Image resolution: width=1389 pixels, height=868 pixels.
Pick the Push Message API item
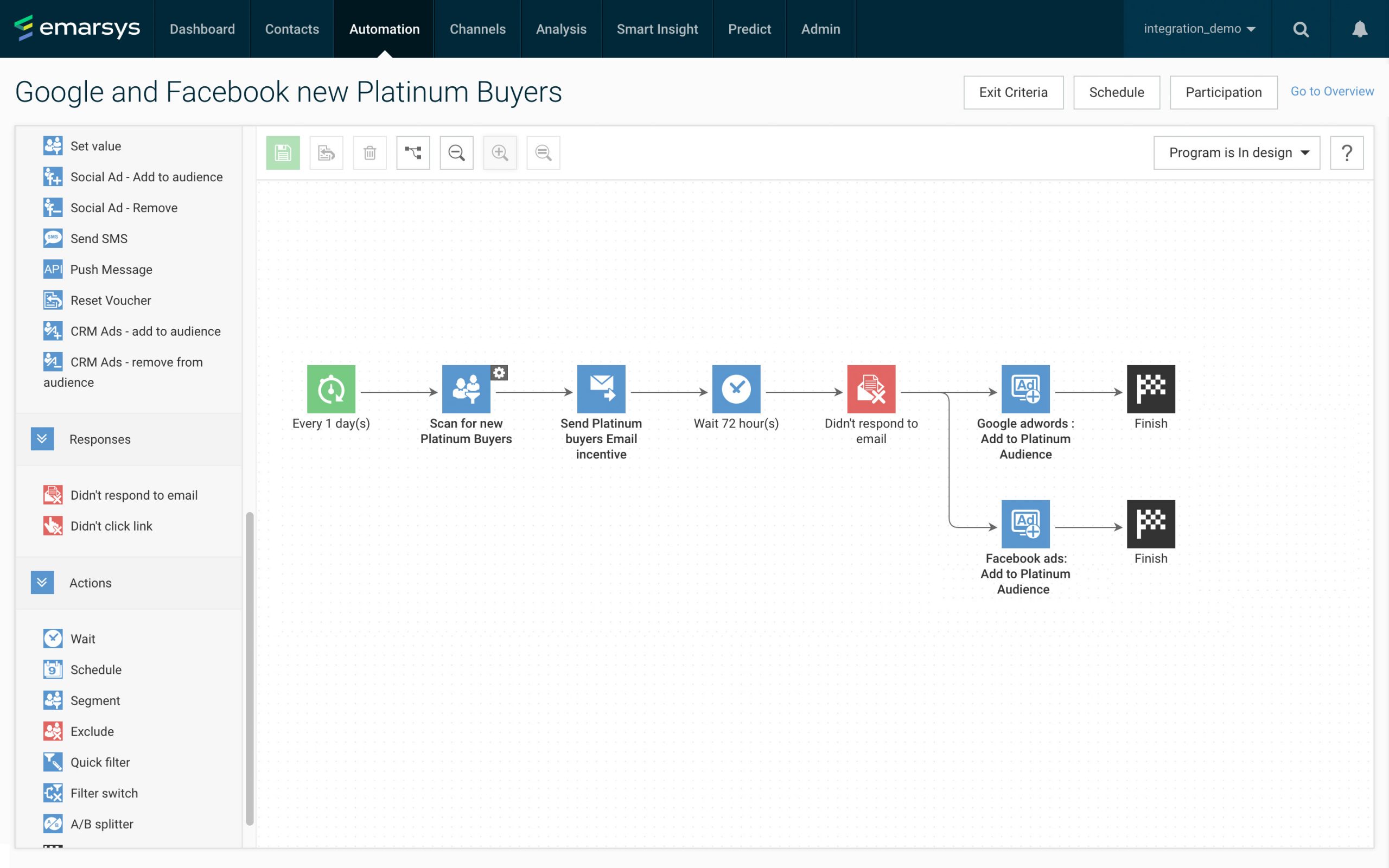[x=98, y=269]
